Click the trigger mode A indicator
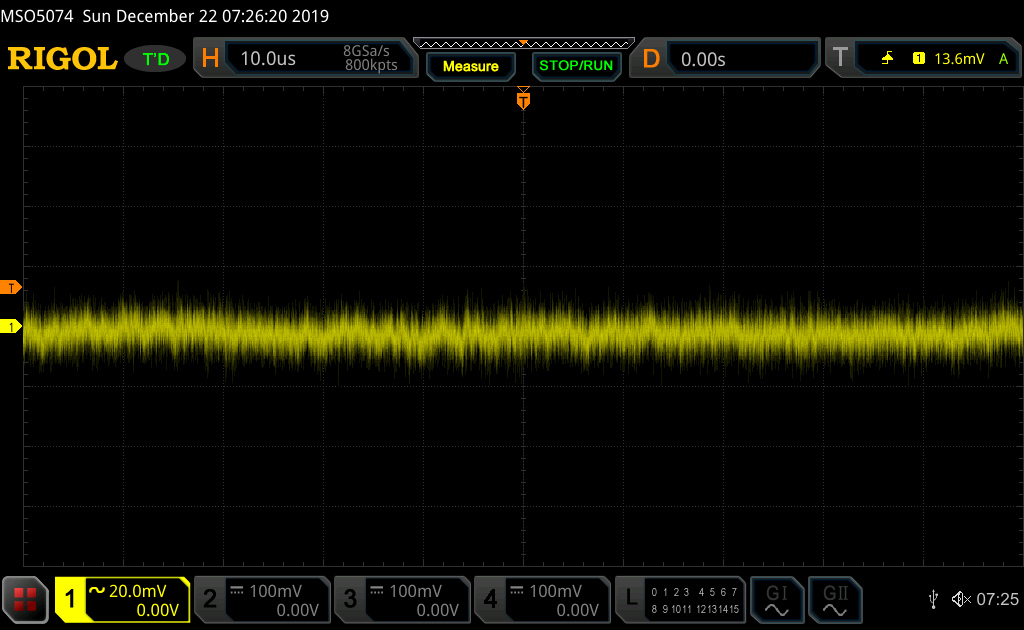1024x630 pixels. pyautogui.click(x=1004, y=59)
